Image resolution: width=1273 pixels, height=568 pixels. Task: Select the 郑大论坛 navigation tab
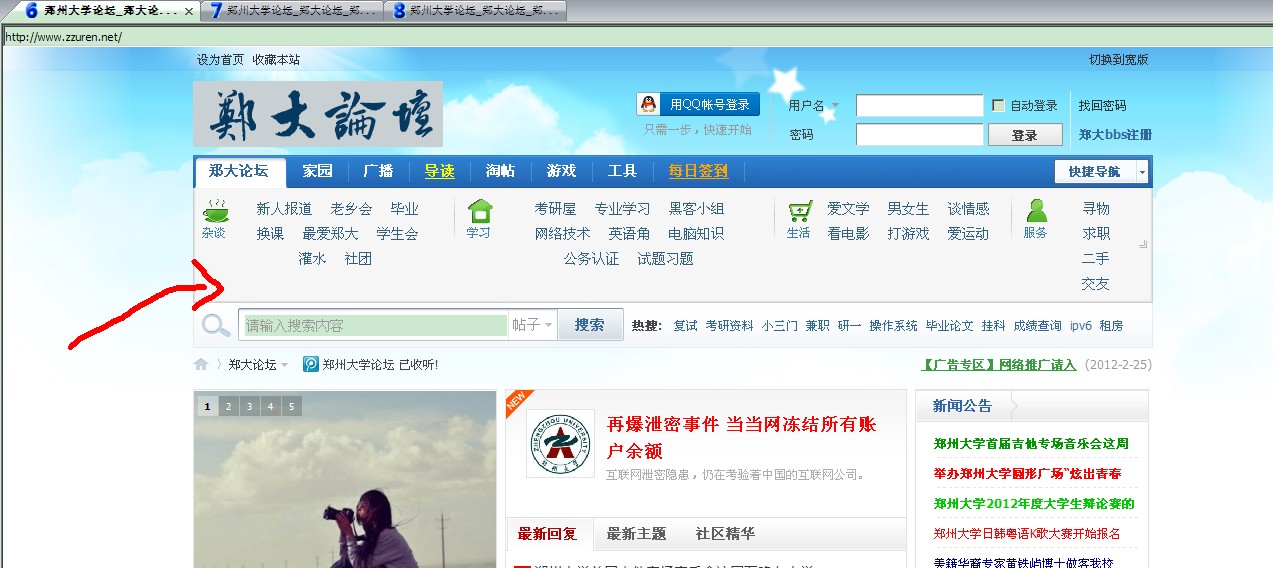[239, 171]
